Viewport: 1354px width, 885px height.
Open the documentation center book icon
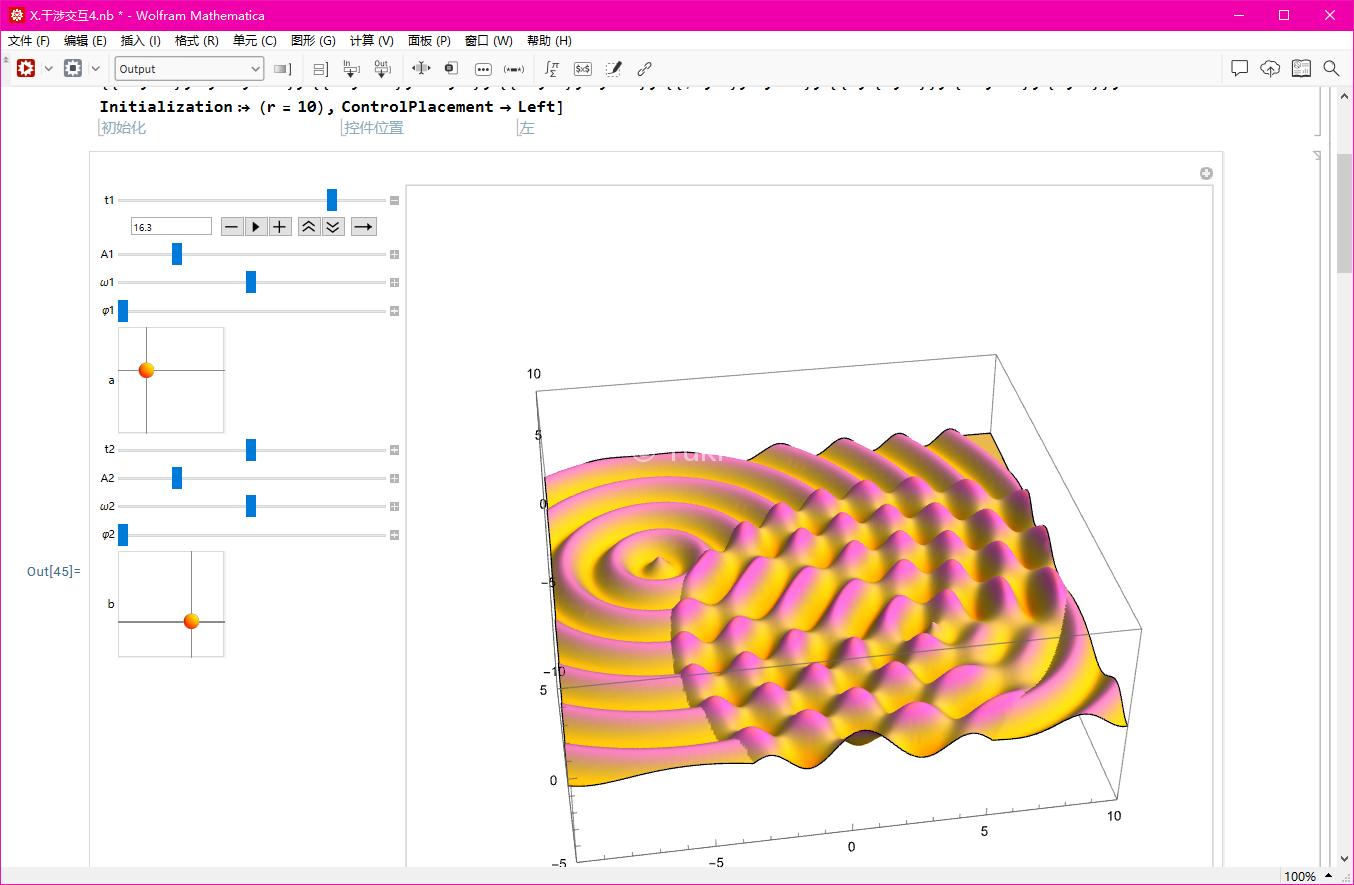pos(1300,68)
